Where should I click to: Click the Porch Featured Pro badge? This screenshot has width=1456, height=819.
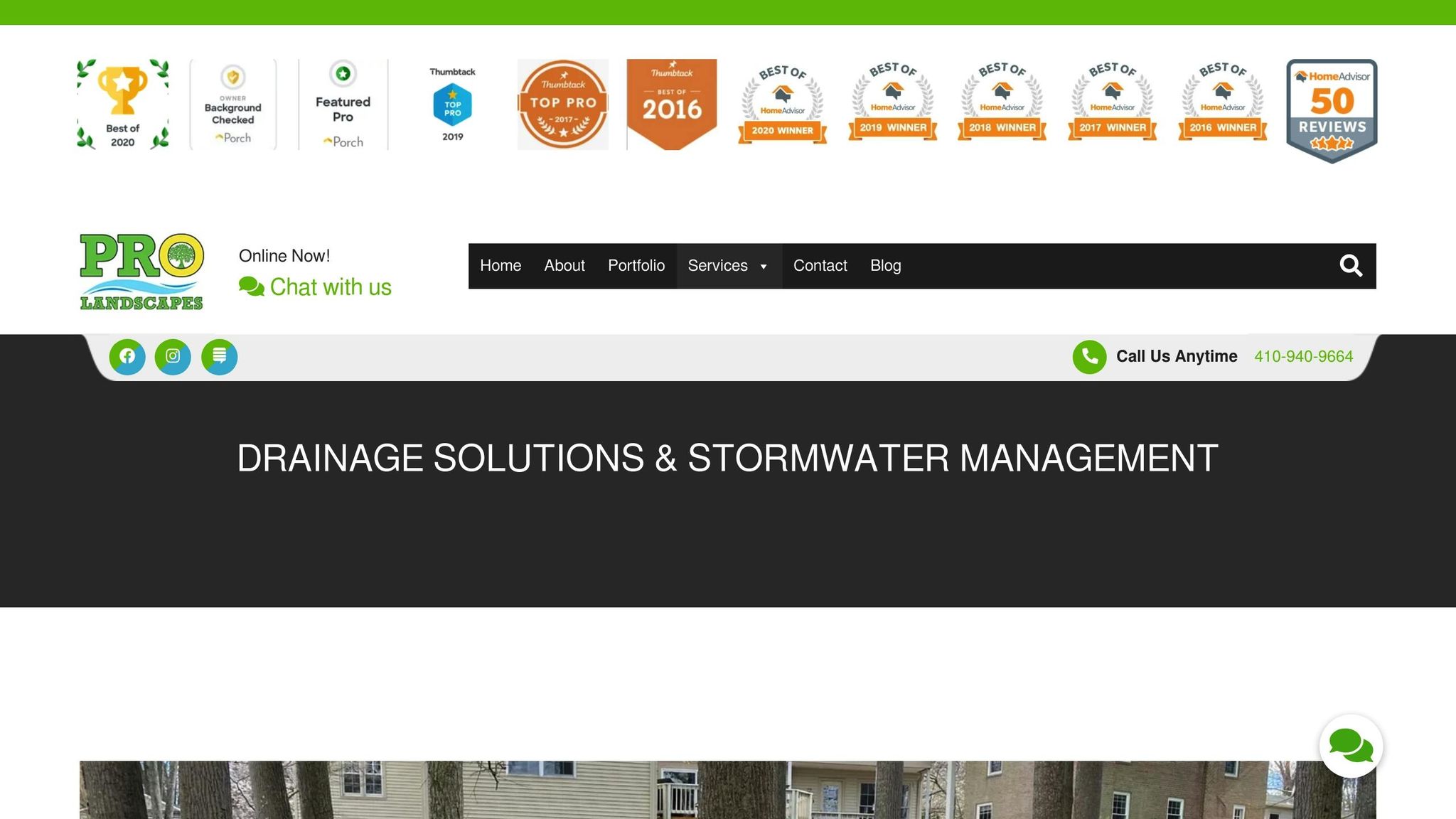coord(343,105)
